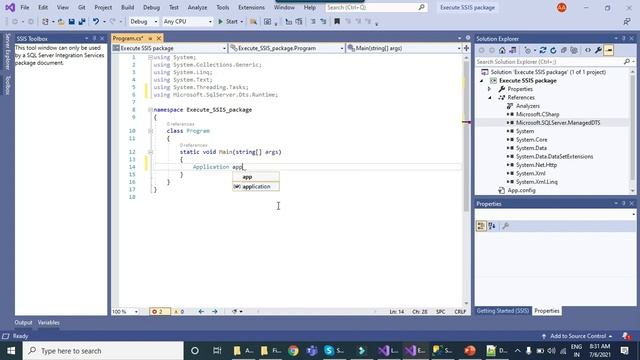
Task: Click the error count indicator showing 2
Action: (160, 311)
